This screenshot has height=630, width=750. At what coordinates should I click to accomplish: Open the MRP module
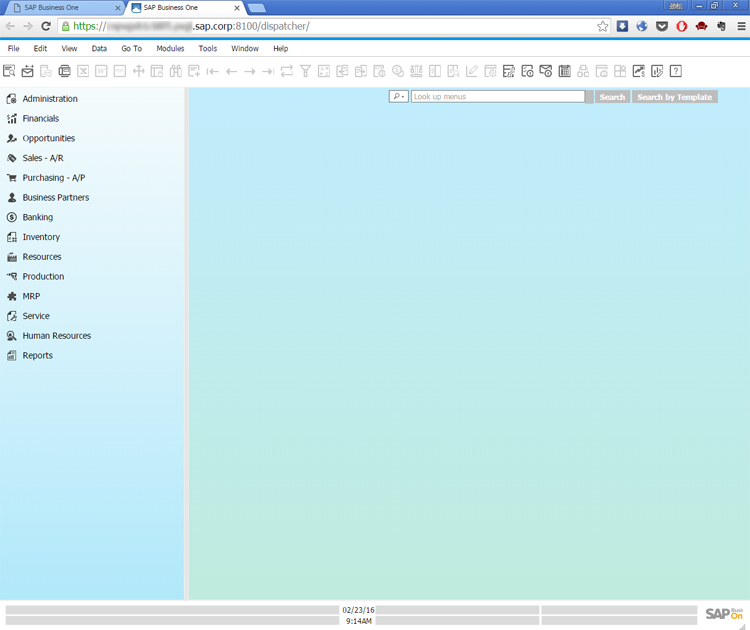(31, 296)
